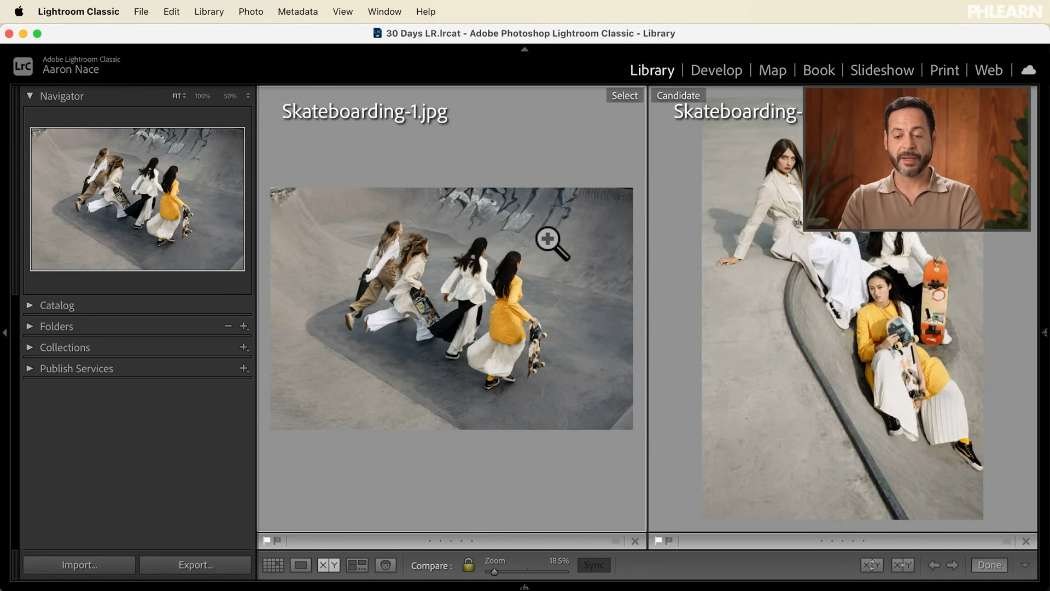Expand the Collections panel
This screenshot has width=1050, height=591.
click(x=29, y=347)
